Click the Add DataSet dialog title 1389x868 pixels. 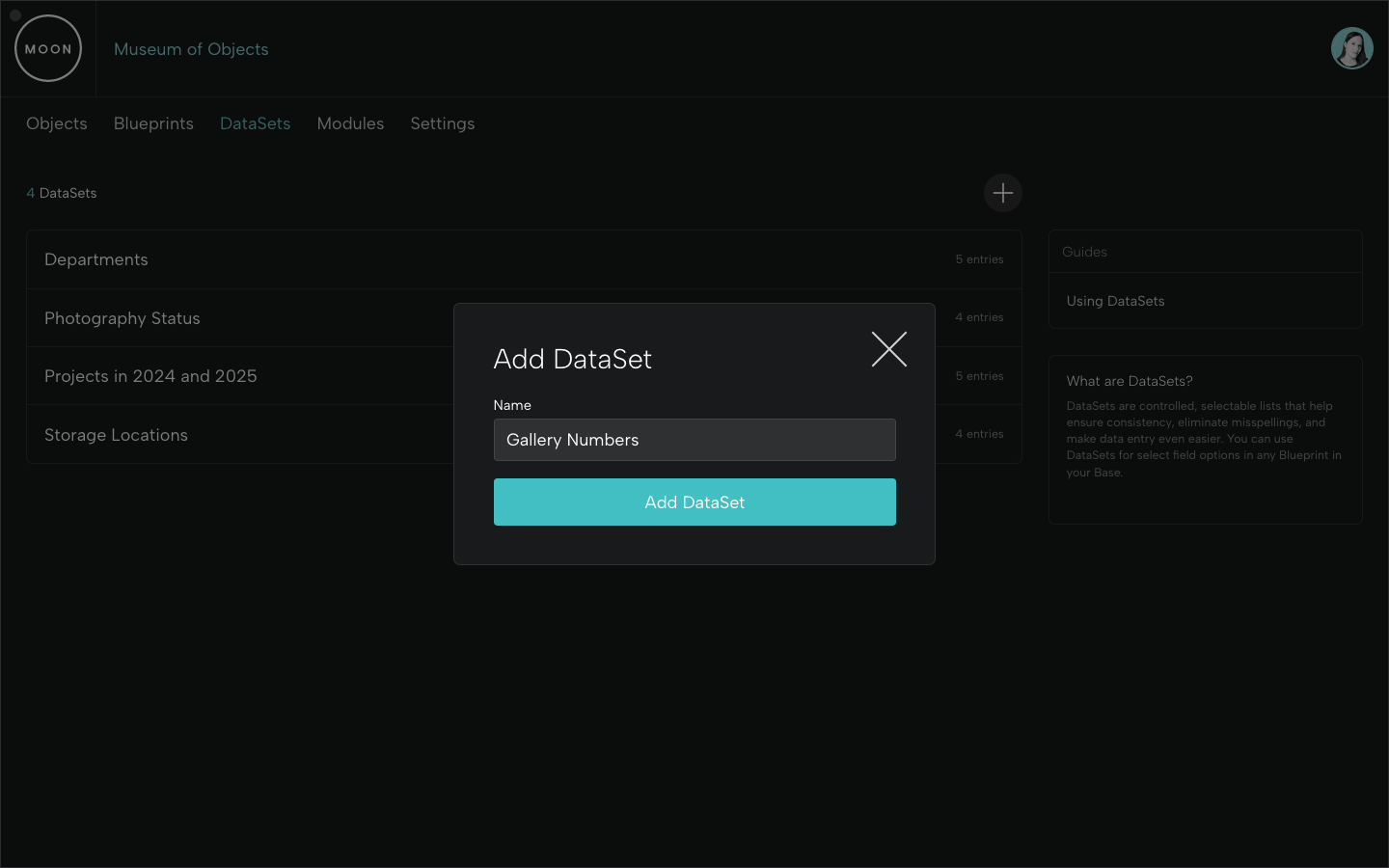(573, 359)
